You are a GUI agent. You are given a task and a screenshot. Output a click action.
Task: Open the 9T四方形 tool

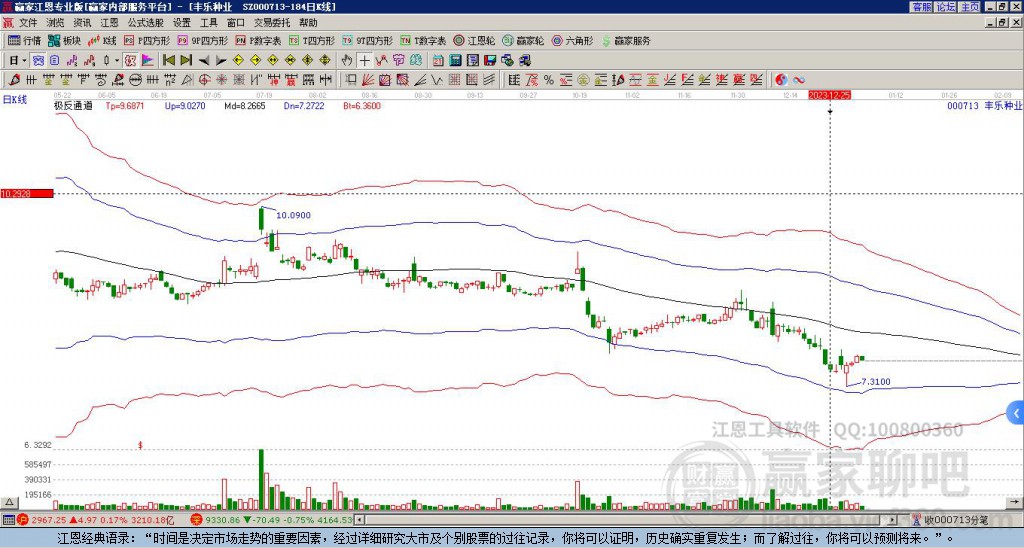point(367,40)
